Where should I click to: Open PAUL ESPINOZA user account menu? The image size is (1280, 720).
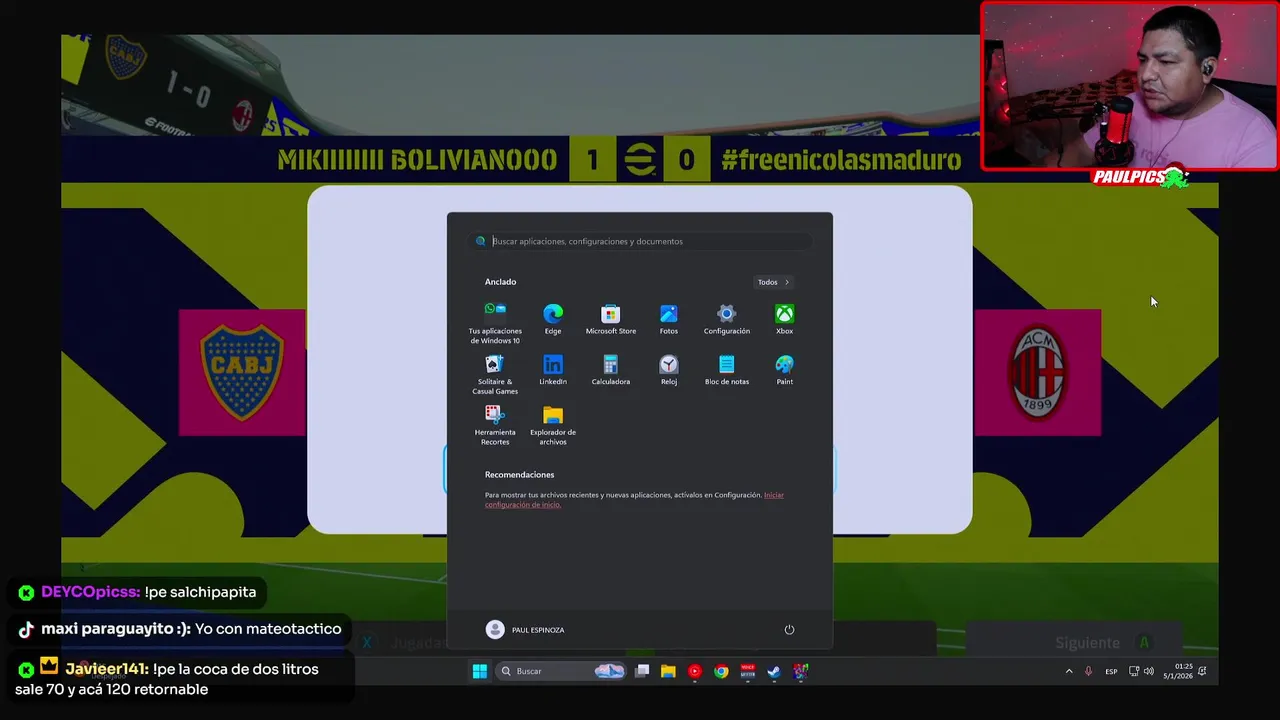pos(525,630)
